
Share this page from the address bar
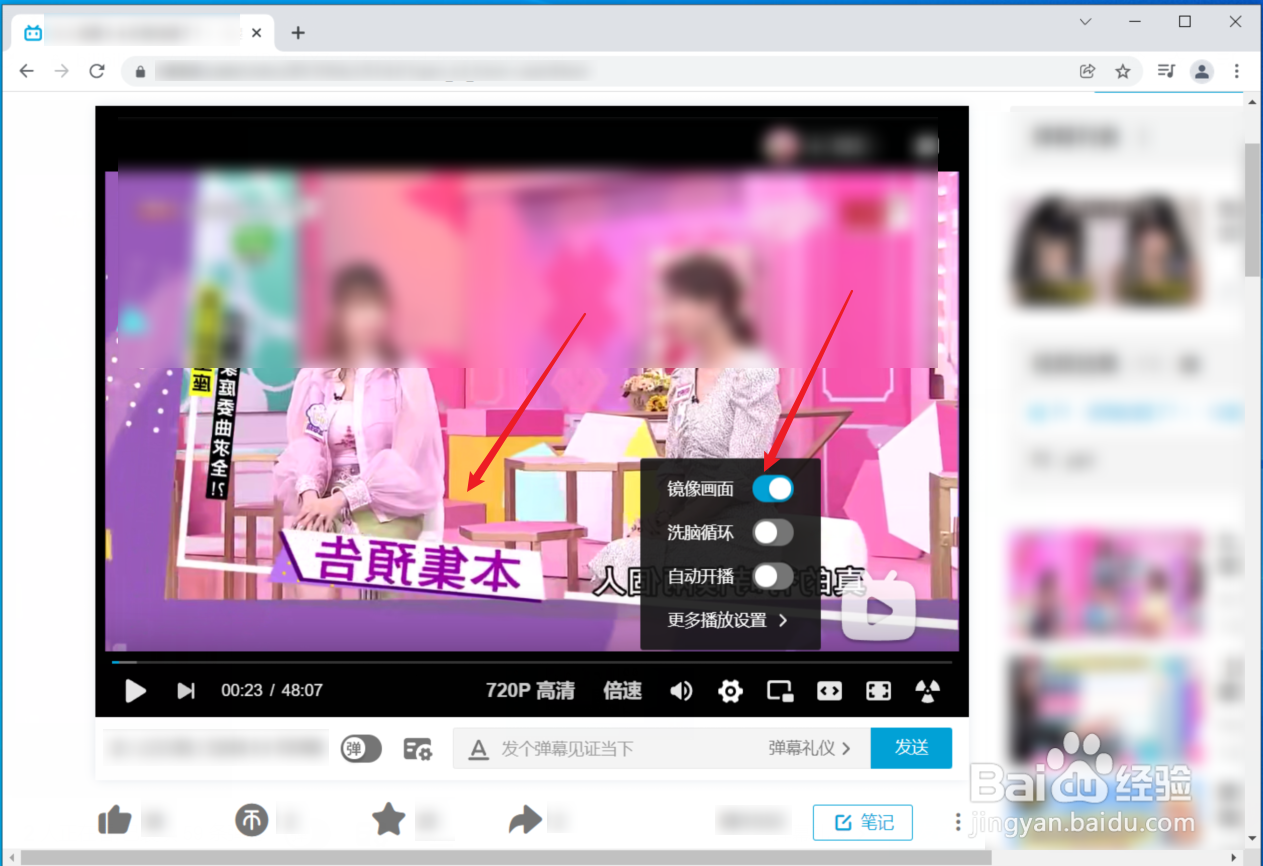(1087, 71)
